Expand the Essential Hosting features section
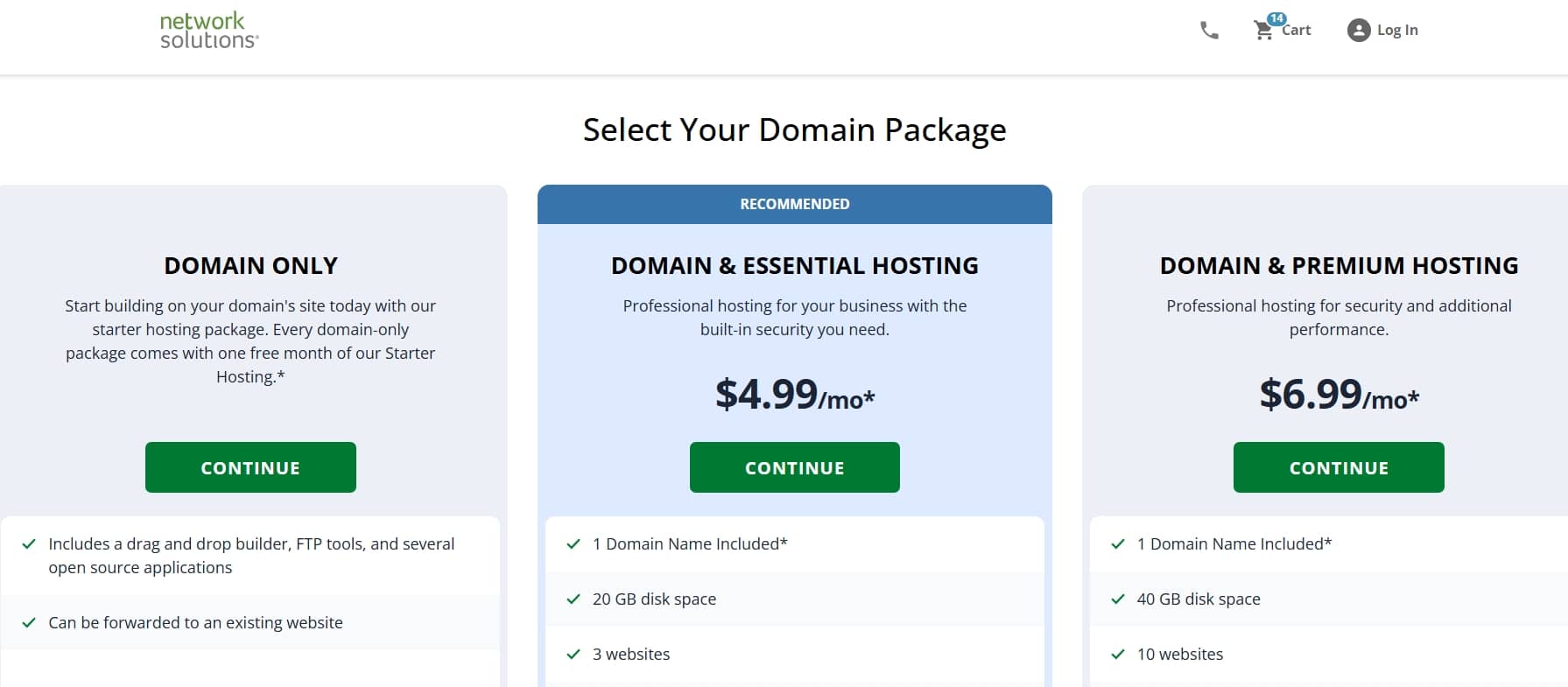Viewport: 1568px width, 687px height. (x=794, y=599)
